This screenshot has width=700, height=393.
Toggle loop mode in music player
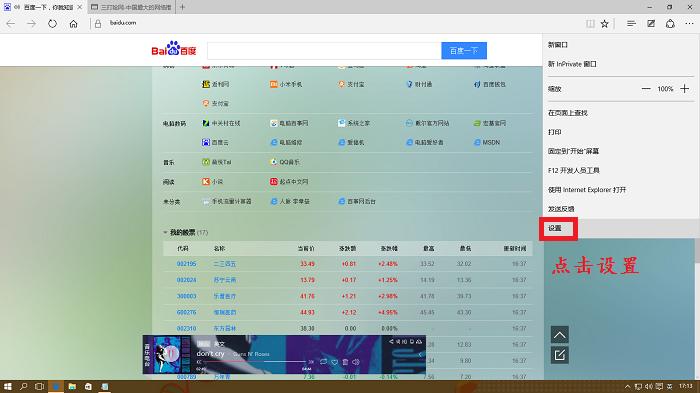tap(323, 362)
